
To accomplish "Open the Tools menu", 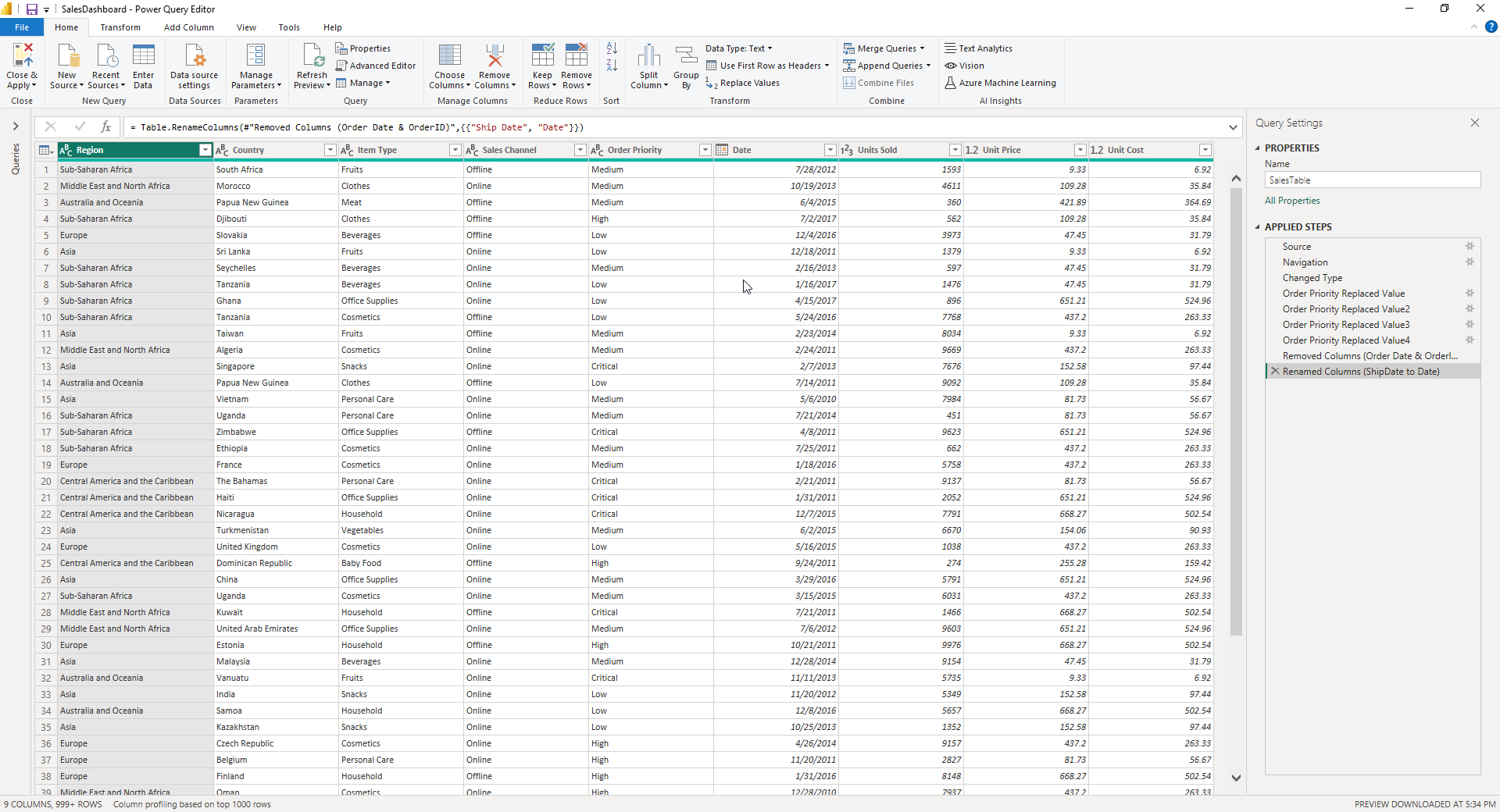I will [288, 27].
